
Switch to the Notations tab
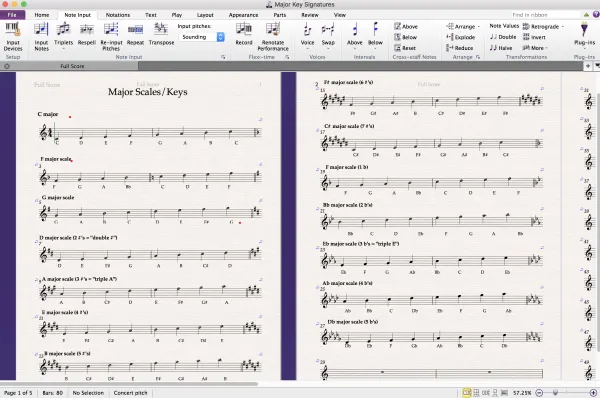point(118,15)
